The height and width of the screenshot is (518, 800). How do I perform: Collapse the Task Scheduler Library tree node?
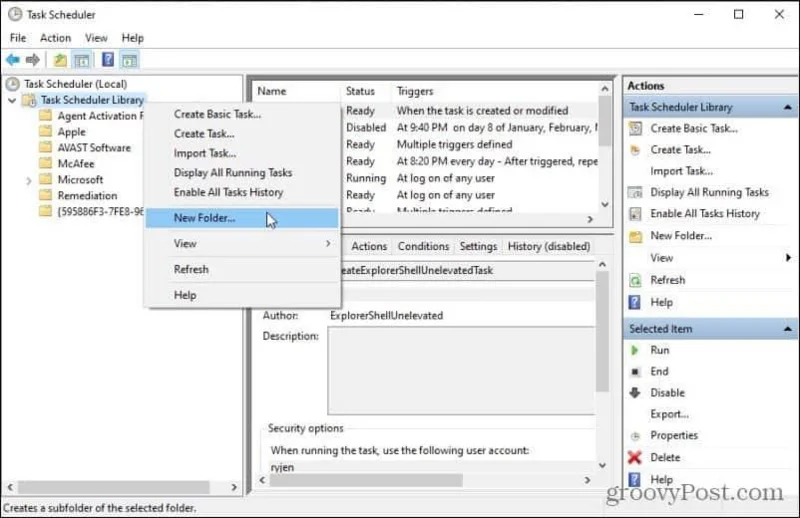coord(12,101)
